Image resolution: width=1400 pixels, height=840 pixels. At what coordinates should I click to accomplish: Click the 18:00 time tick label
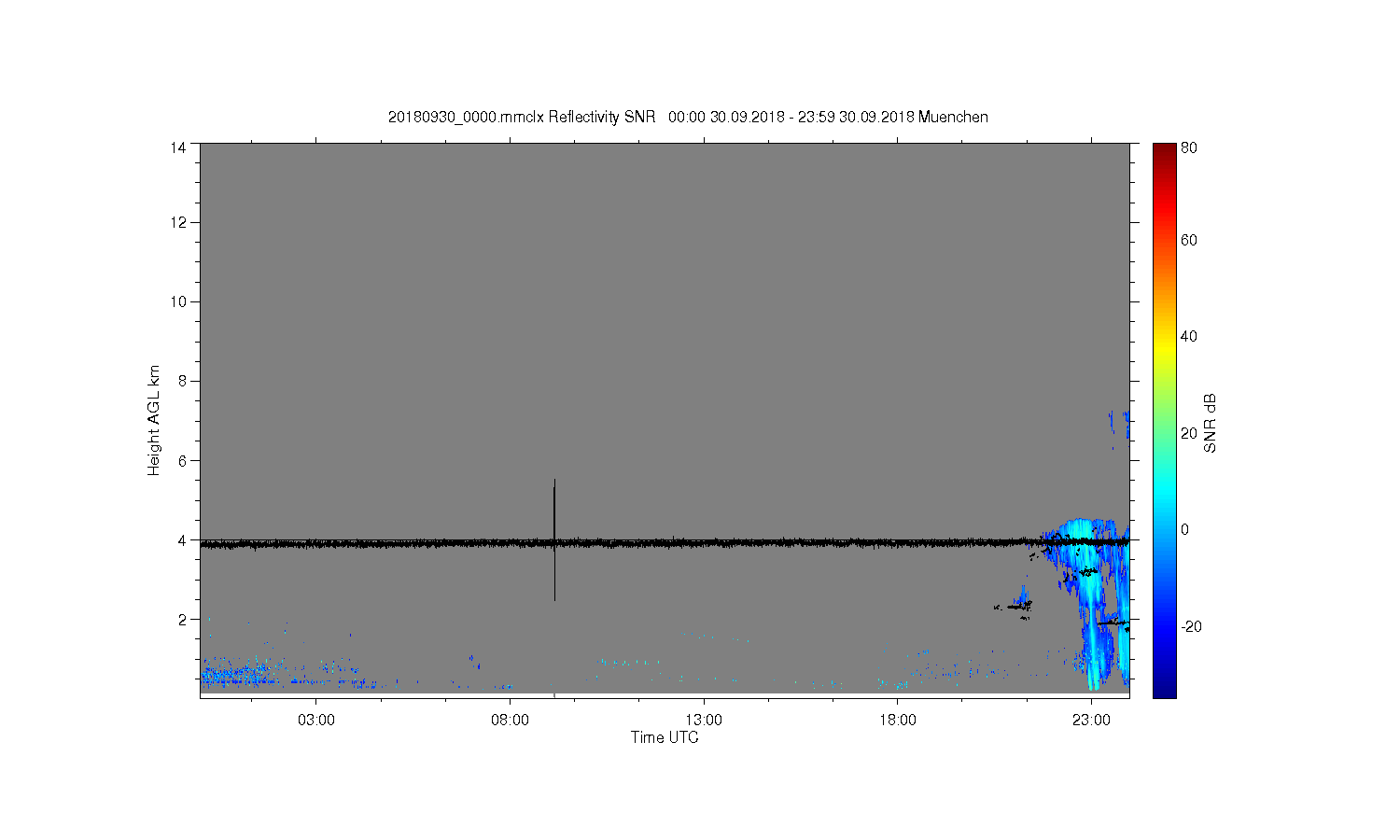coord(898,721)
